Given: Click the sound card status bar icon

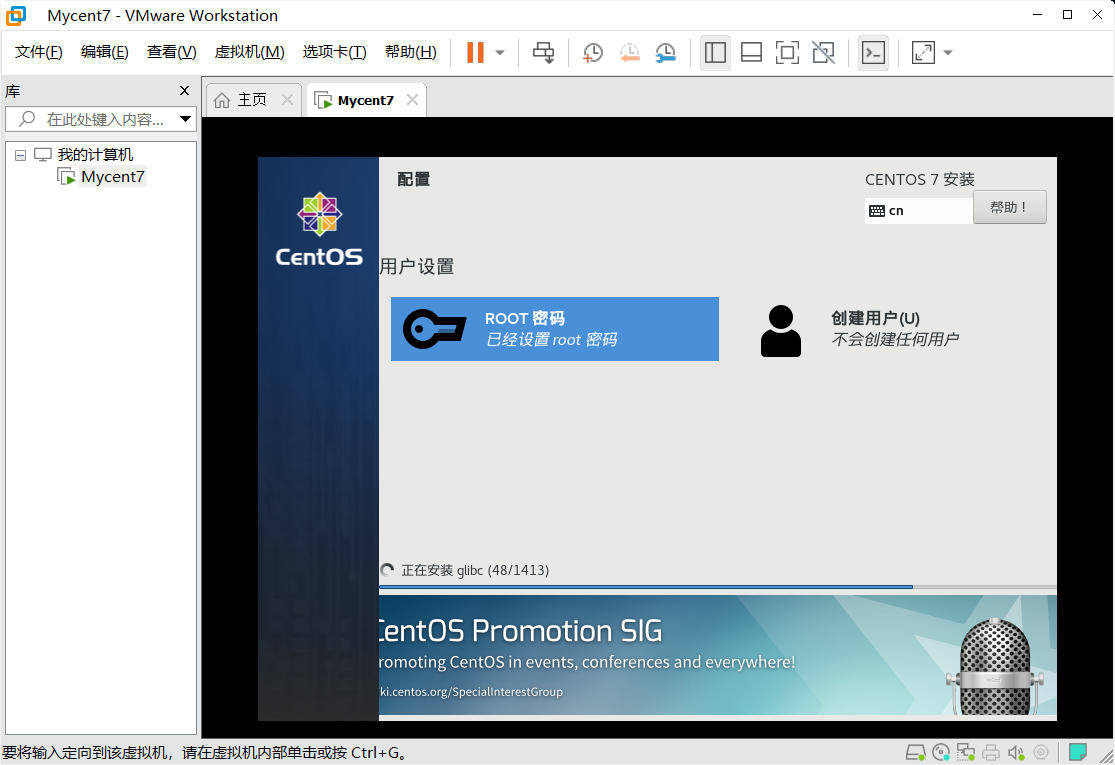Looking at the screenshot, I should tap(1016, 752).
